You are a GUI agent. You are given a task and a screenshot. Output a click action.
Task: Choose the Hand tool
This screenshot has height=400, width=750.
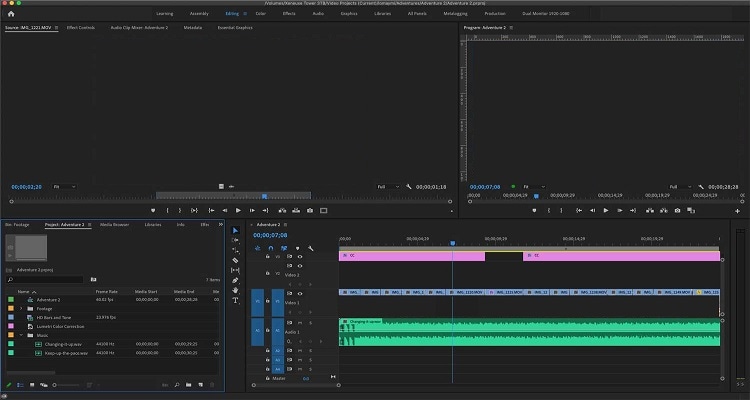(x=236, y=290)
